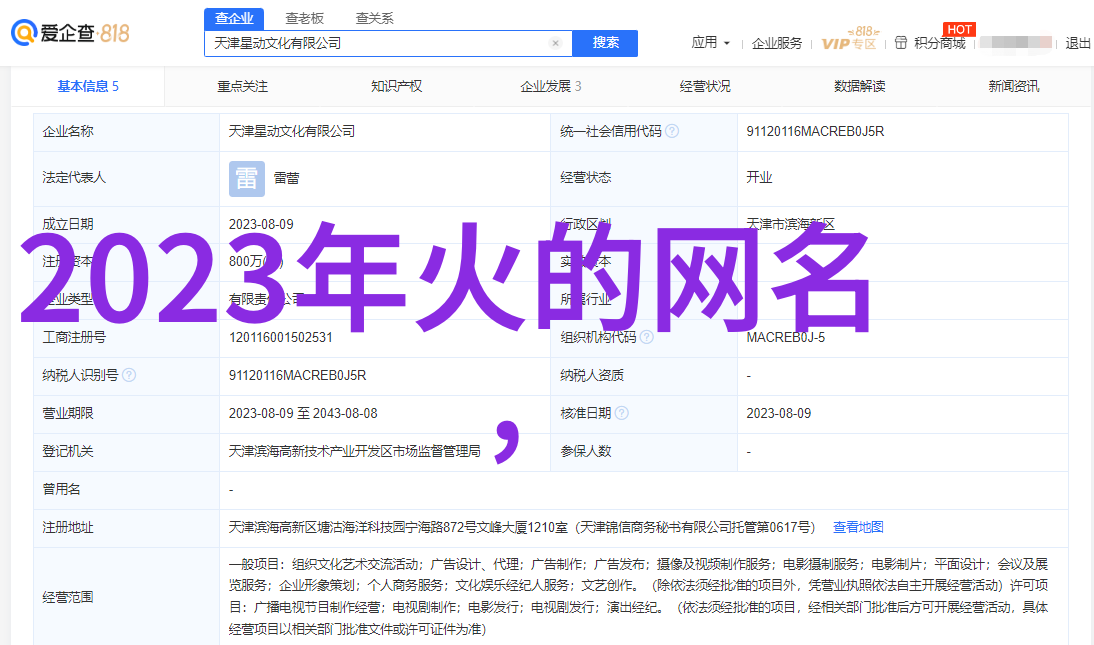The width and height of the screenshot is (1094, 645).
Task: Open the 积分商城 link
Action: [x=939, y=43]
